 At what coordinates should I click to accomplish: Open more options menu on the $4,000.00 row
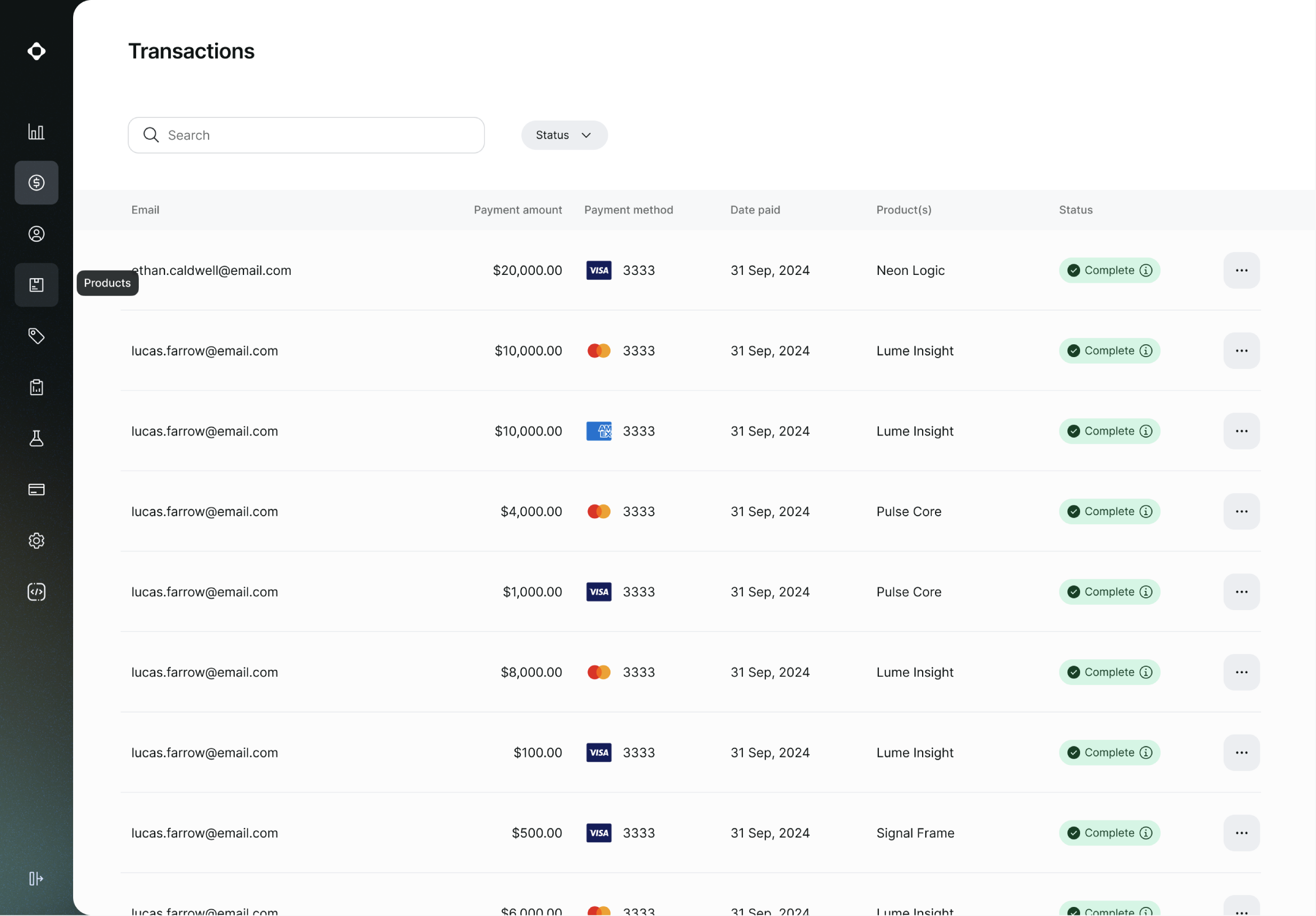1241,511
